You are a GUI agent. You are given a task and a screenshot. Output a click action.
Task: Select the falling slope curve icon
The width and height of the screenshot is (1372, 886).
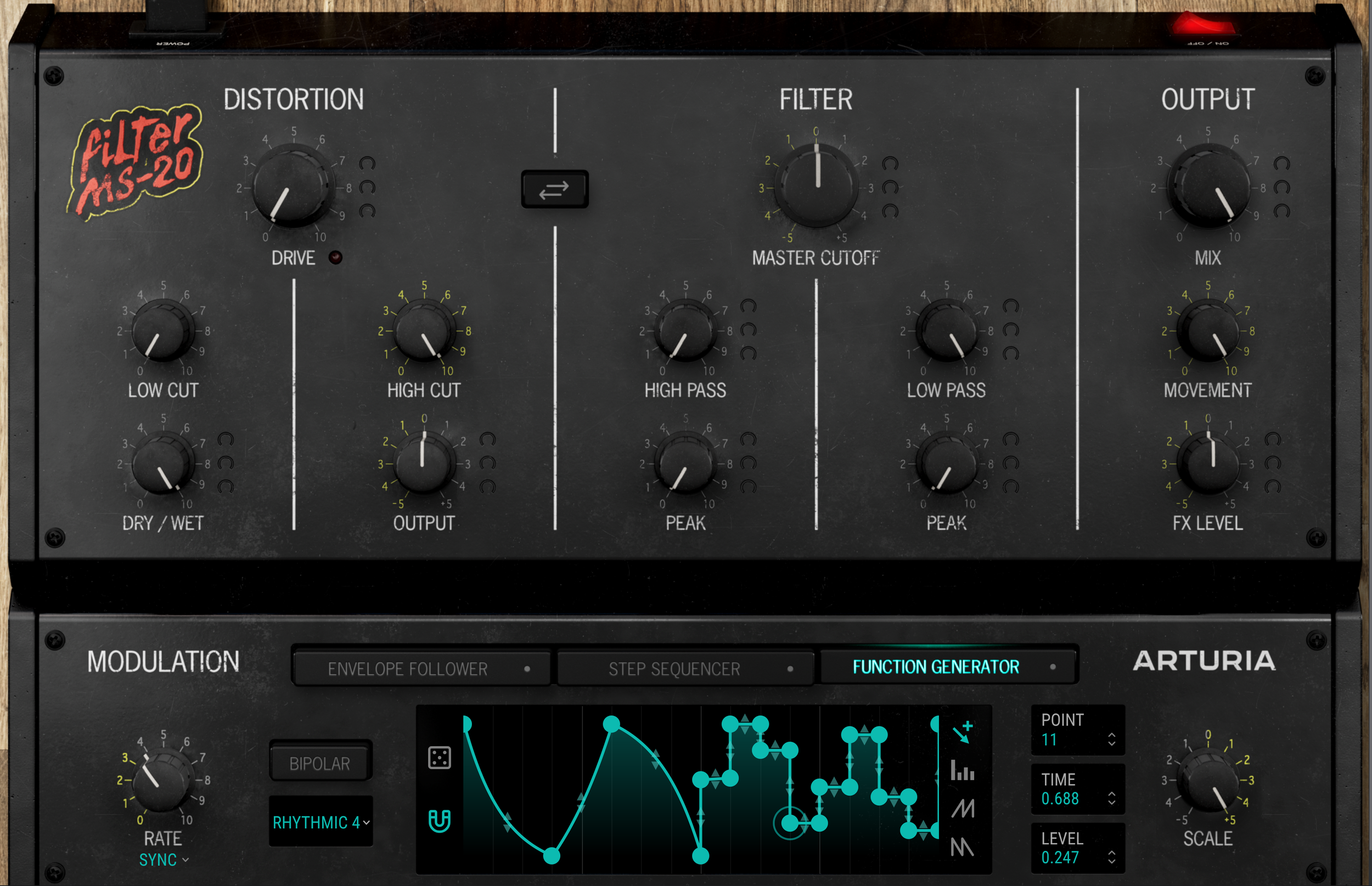tap(963, 847)
